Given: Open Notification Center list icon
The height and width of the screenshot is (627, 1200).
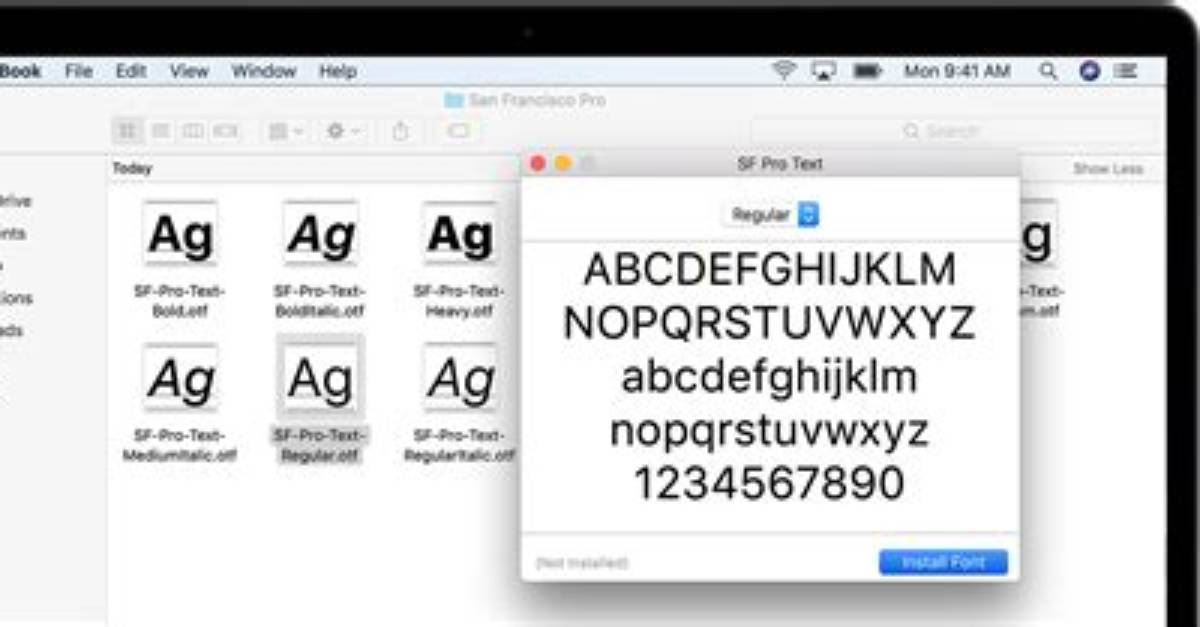Looking at the screenshot, I should [x=1126, y=71].
